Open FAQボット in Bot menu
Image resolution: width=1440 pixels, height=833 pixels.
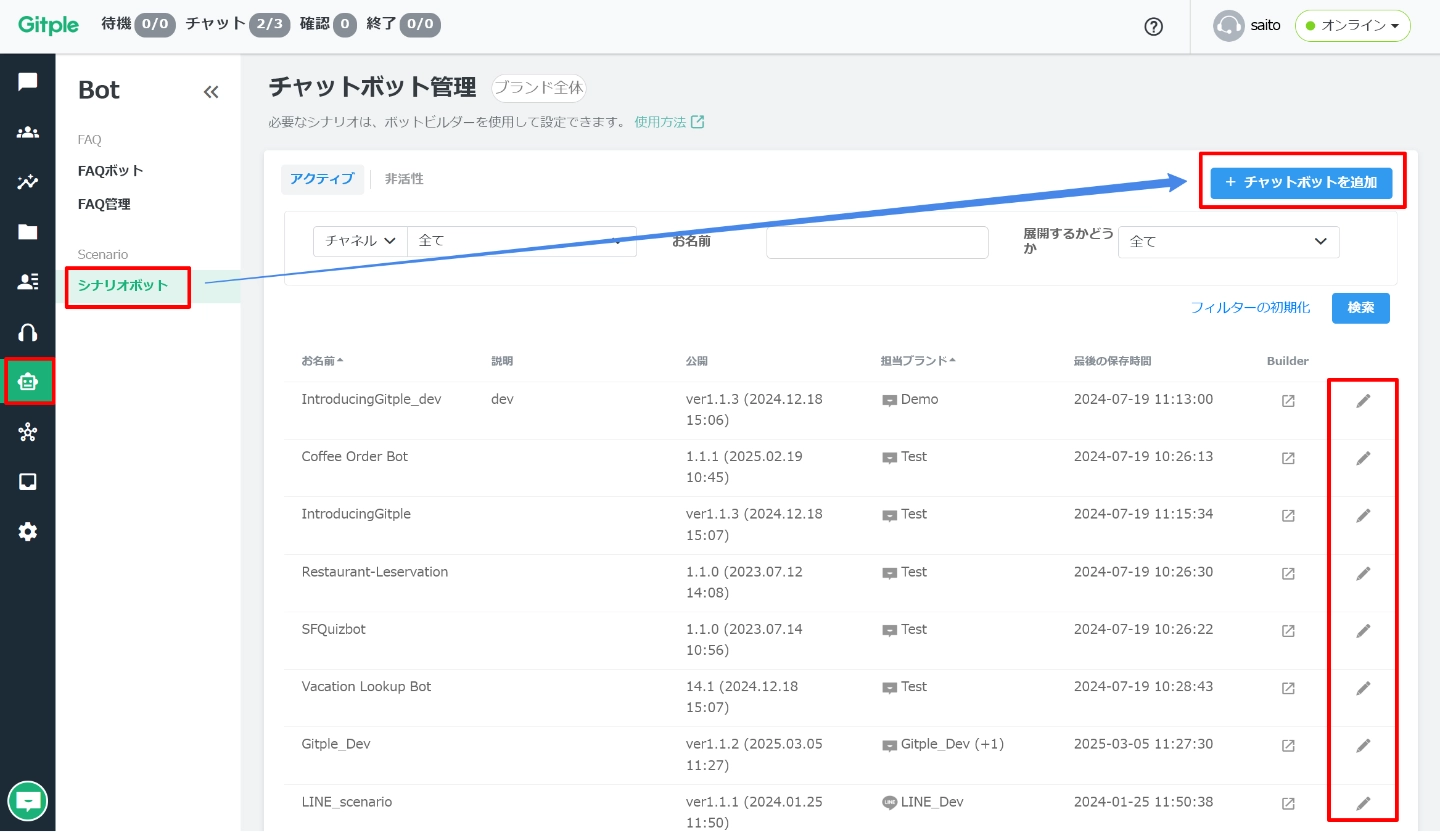coord(111,171)
